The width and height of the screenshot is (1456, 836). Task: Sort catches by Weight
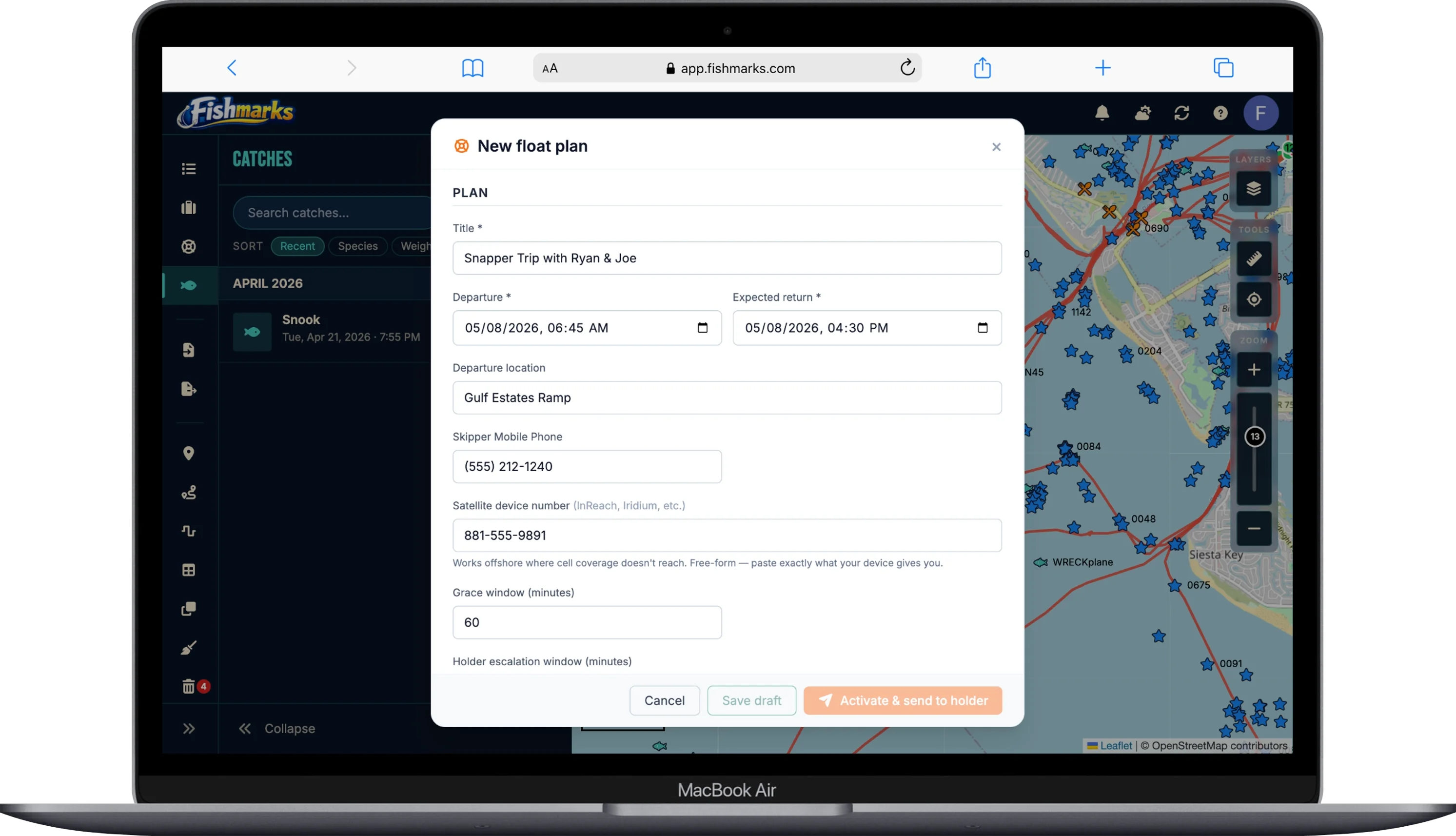click(412, 246)
